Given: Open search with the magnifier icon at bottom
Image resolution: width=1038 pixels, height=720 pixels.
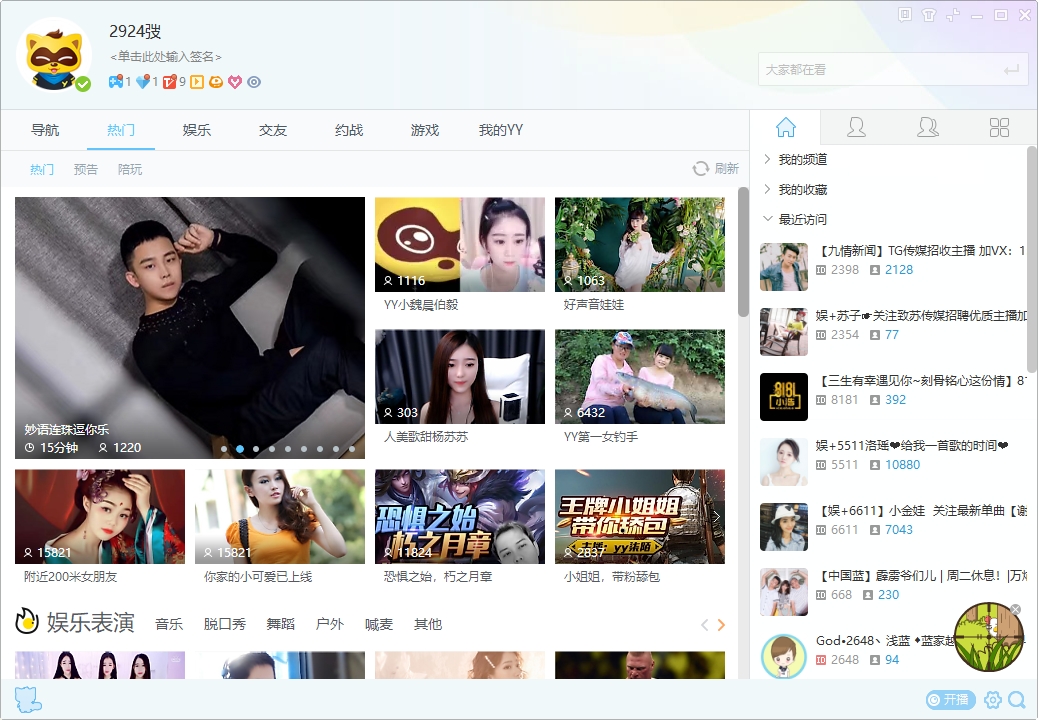Looking at the screenshot, I should click(1016, 699).
